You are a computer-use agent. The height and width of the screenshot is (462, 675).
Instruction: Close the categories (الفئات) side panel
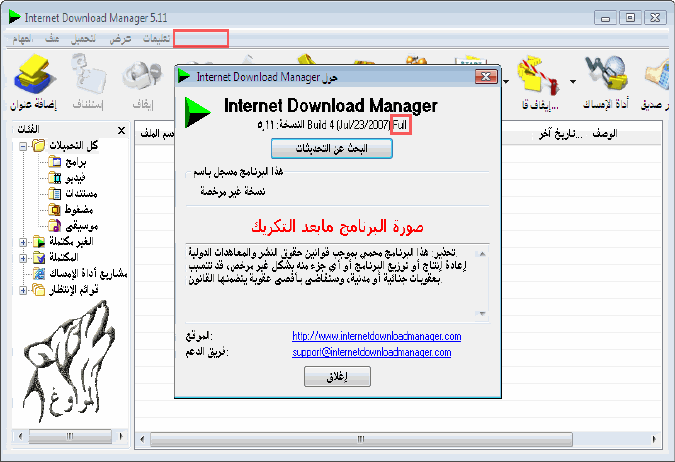pyautogui.click(x=121, y=131)
